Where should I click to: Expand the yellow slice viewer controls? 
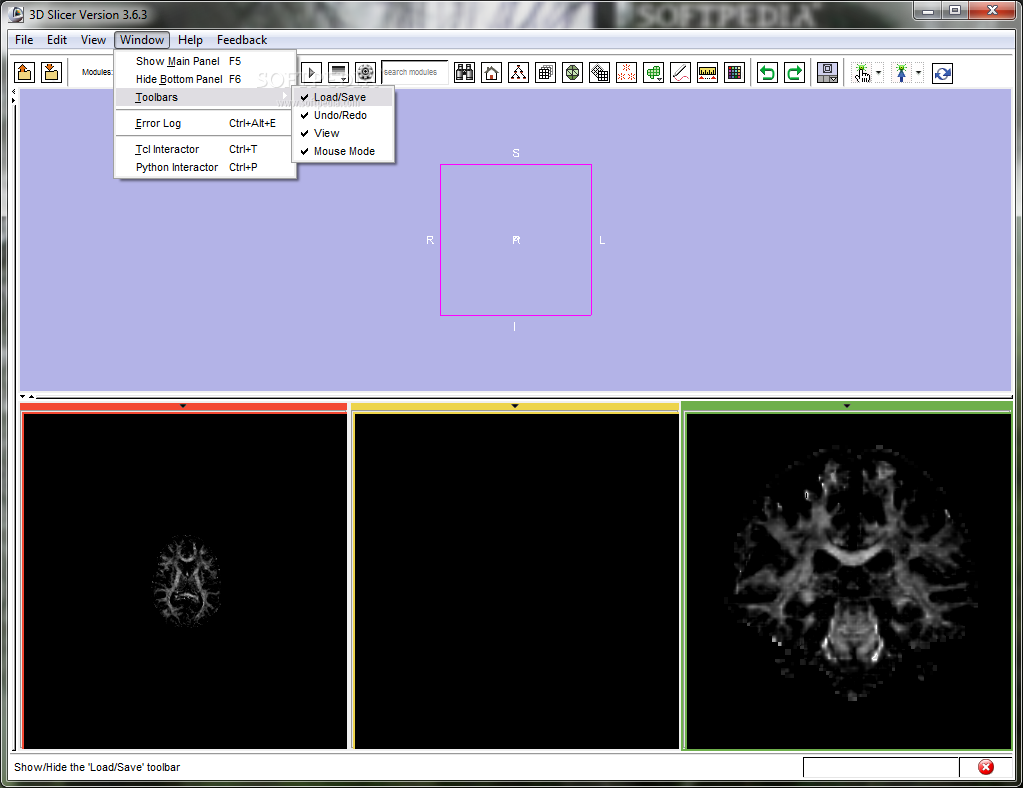coord(515,406)
